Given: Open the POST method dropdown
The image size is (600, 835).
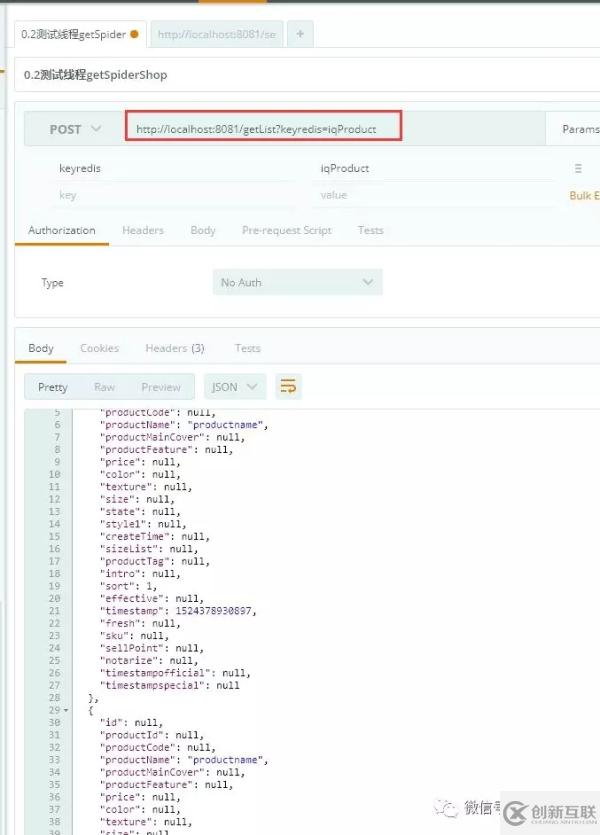Looking at the screenshot, I should coord(75,129).
